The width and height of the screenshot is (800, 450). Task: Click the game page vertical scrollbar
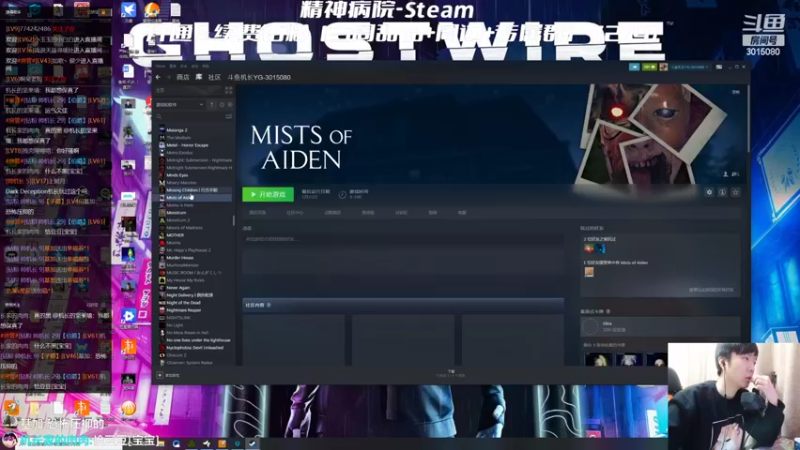point(747,118)
